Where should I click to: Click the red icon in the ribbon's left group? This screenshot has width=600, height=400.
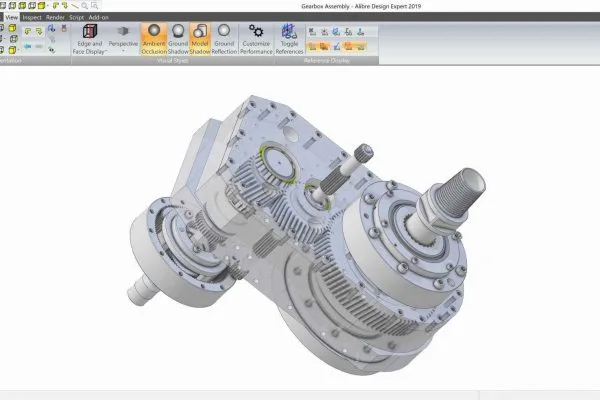point(64,28)
